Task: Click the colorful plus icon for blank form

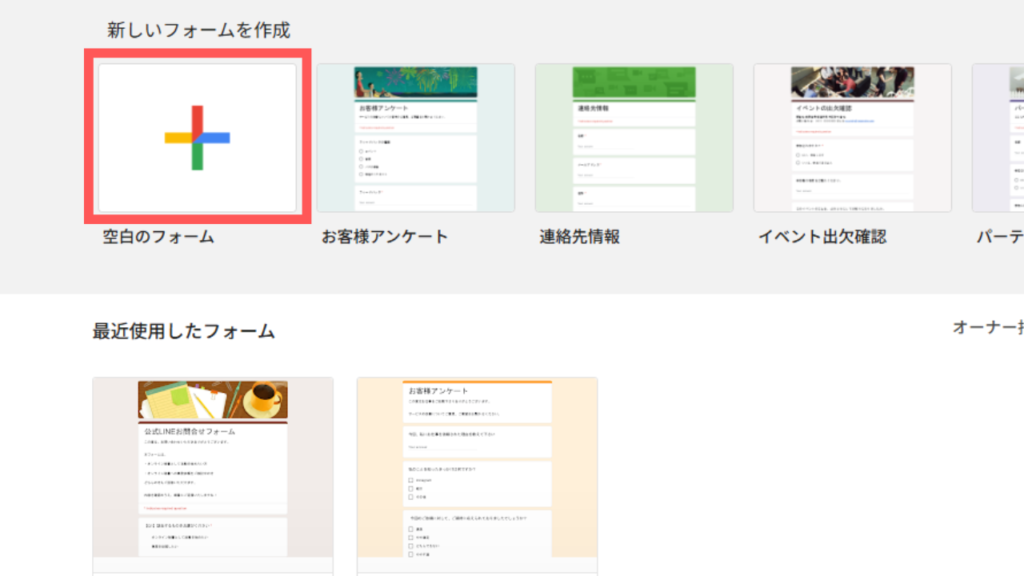Action: click(x=197, y=138)
